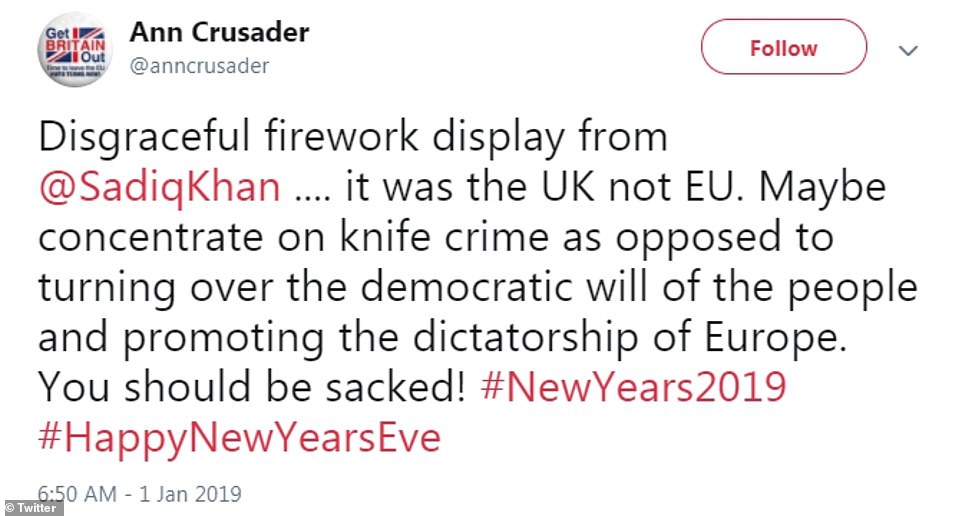Click the @anncrusader handle

[x=199, y=66]
